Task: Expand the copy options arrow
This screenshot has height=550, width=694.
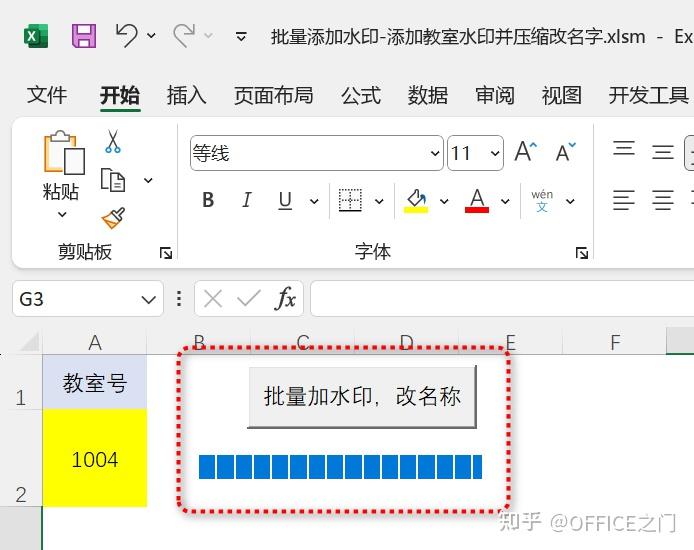Action: [148, 180]
